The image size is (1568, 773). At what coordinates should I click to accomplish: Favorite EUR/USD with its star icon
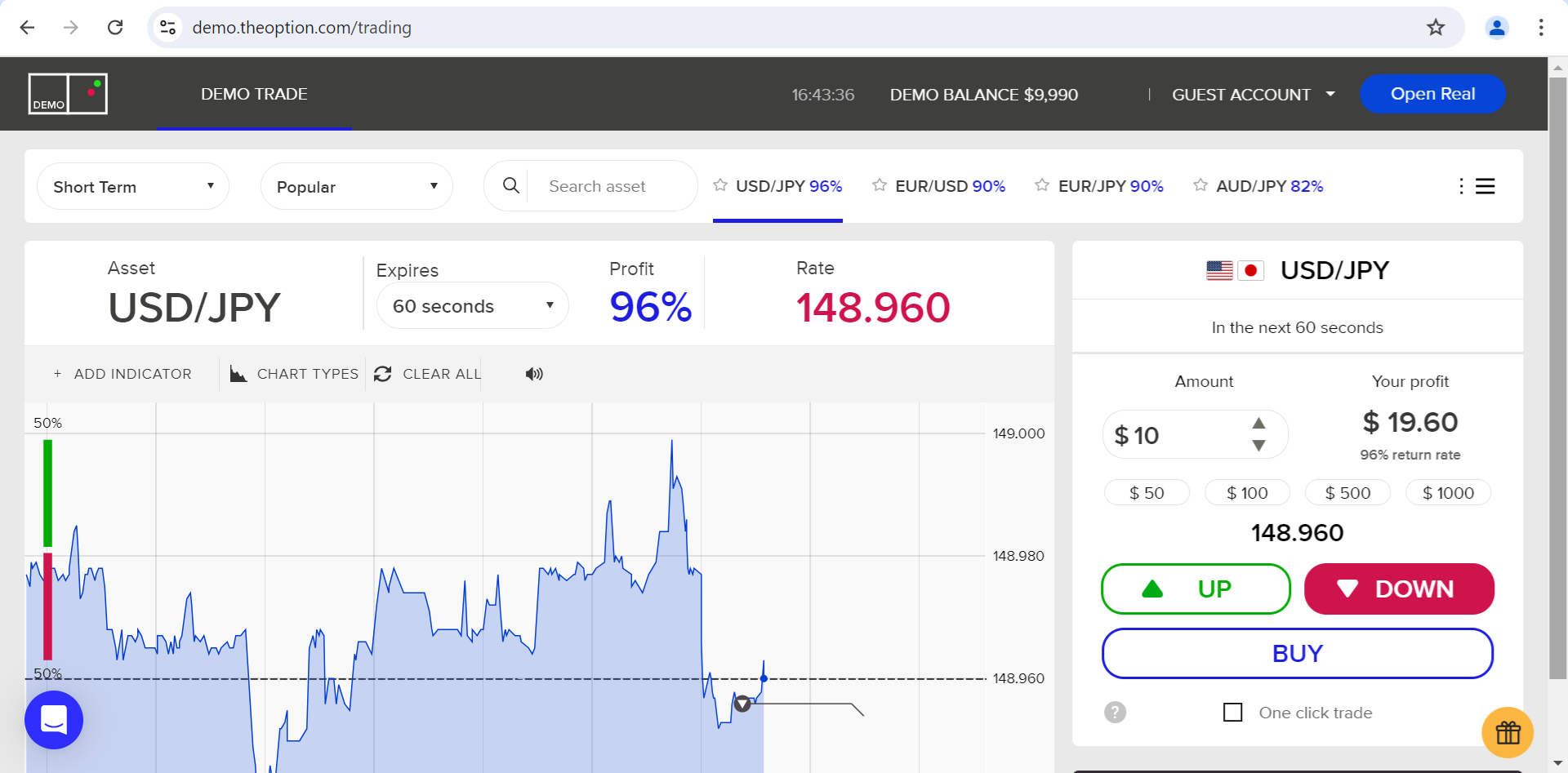880,185
